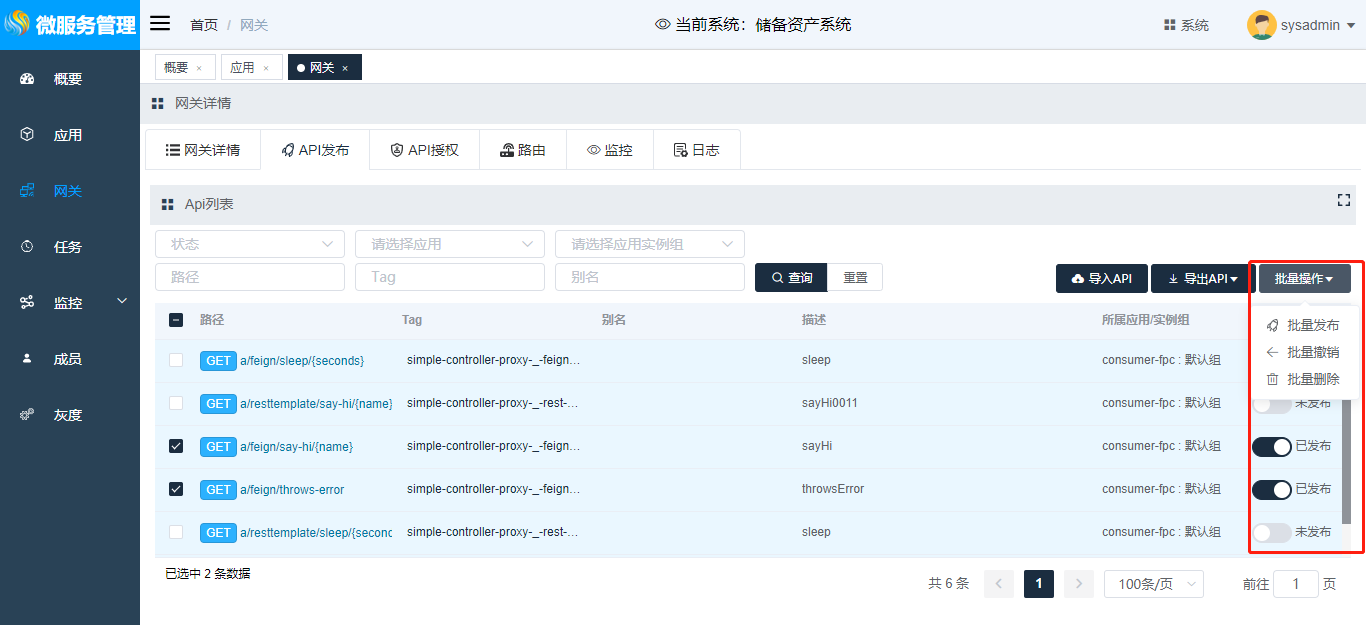Click the fullscreen expand icon of Api列表
1366x625 pixels.
tap(1344, 201)
